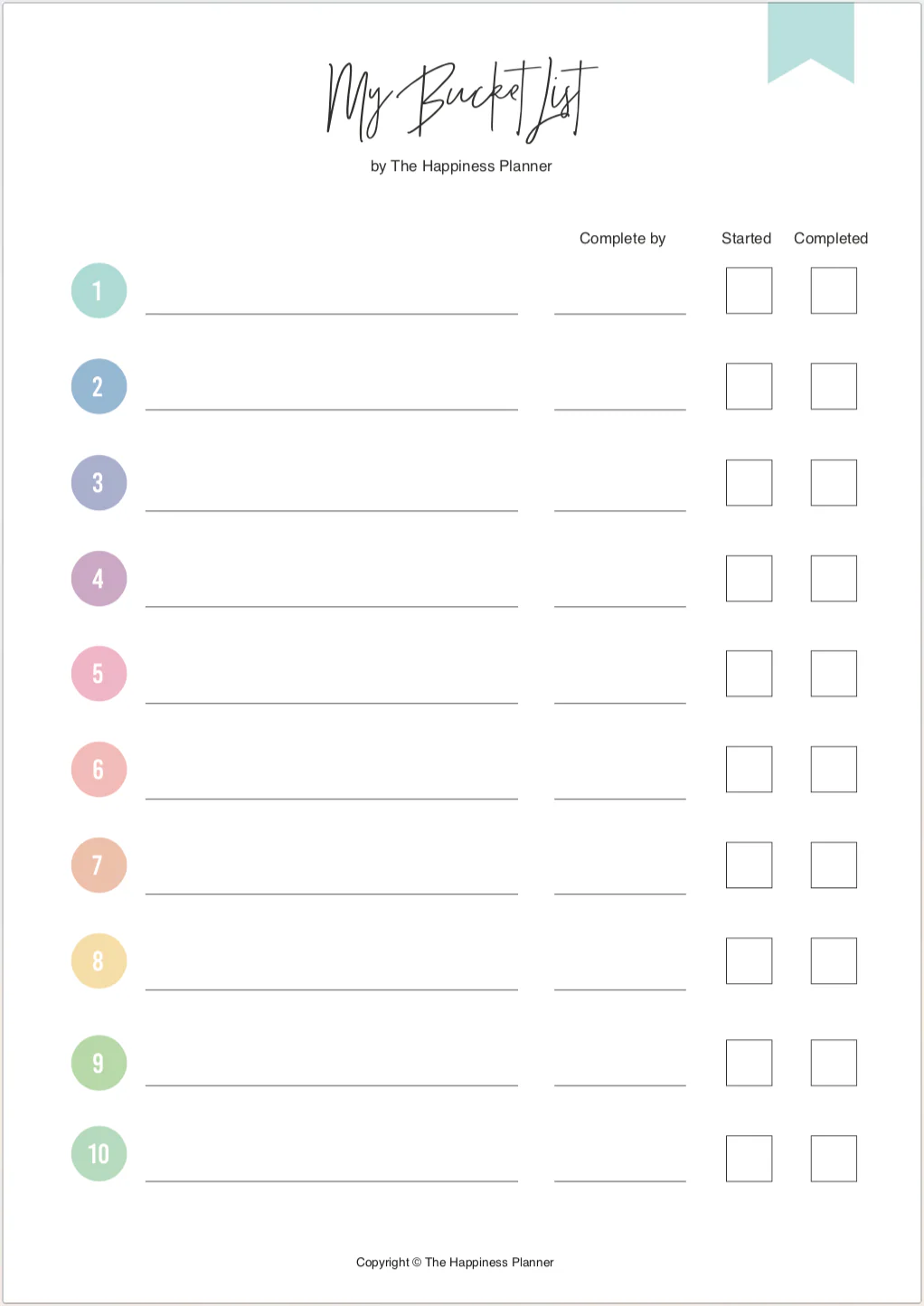
Task: Mark item 10 as Completed
Action: pyautogui.click(x=834, y=1158)
